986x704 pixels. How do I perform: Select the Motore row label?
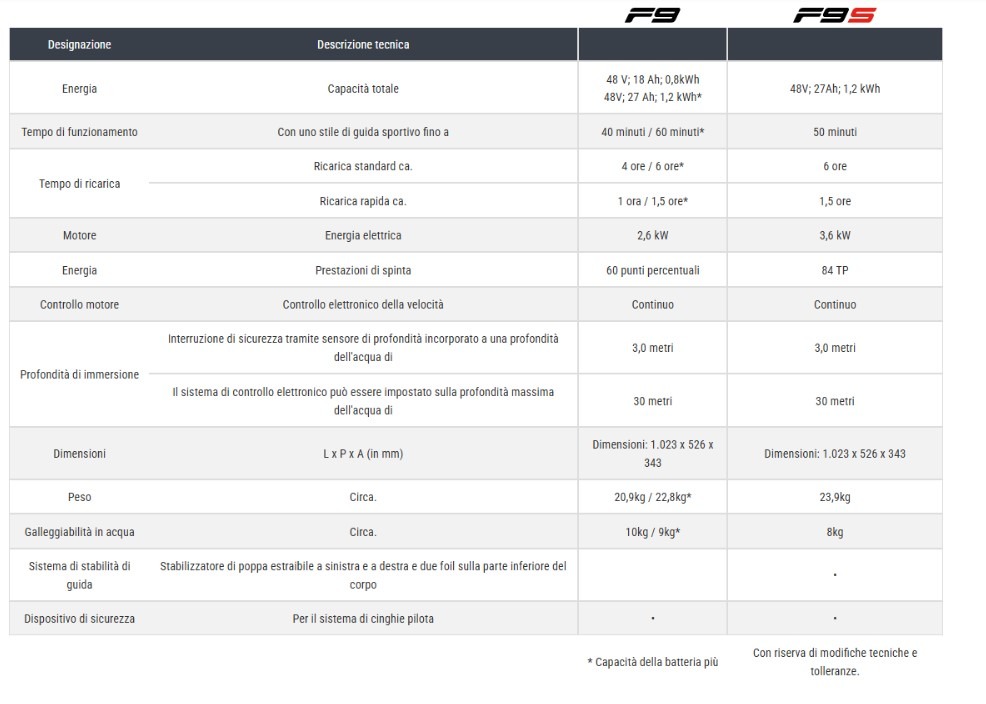point(79,236)
